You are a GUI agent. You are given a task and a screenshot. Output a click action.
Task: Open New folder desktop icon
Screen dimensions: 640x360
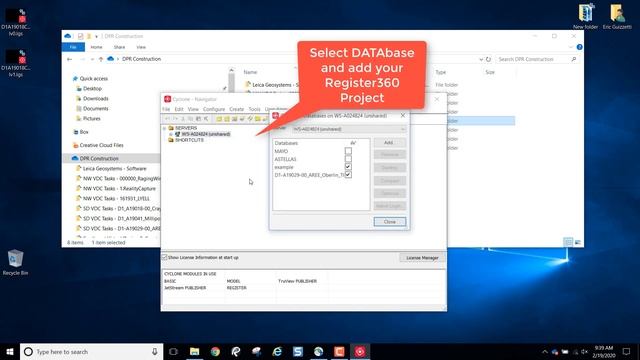point(585,17)
